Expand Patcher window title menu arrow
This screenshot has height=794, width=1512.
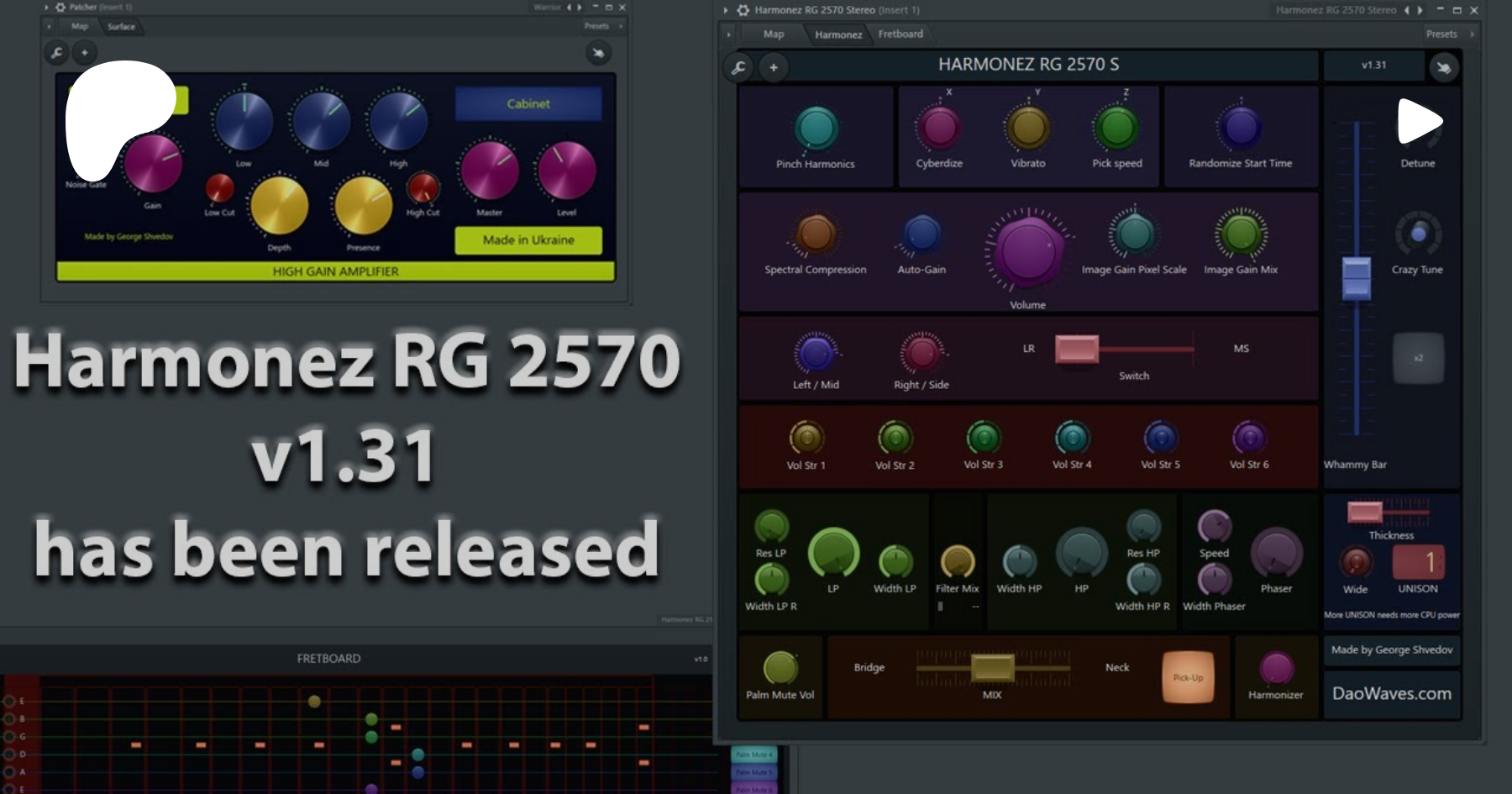tap(47, 7)
